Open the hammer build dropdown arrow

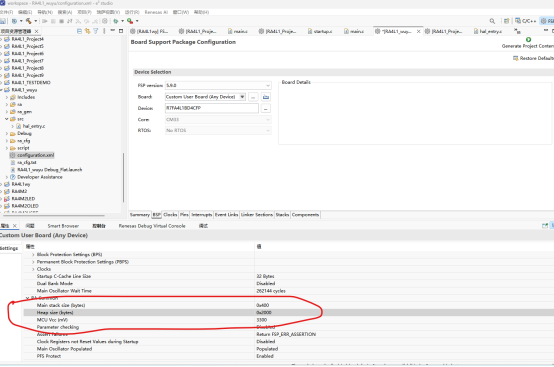click(x=35, y=21)
